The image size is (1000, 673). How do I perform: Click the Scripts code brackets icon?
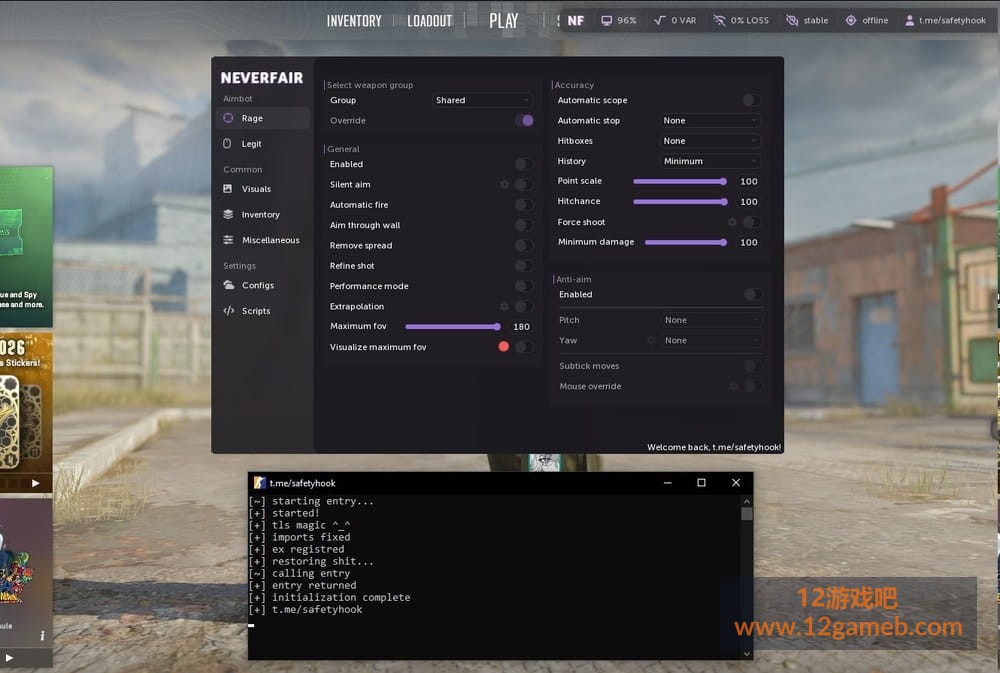pyautogui.click(x=228, y=311)
